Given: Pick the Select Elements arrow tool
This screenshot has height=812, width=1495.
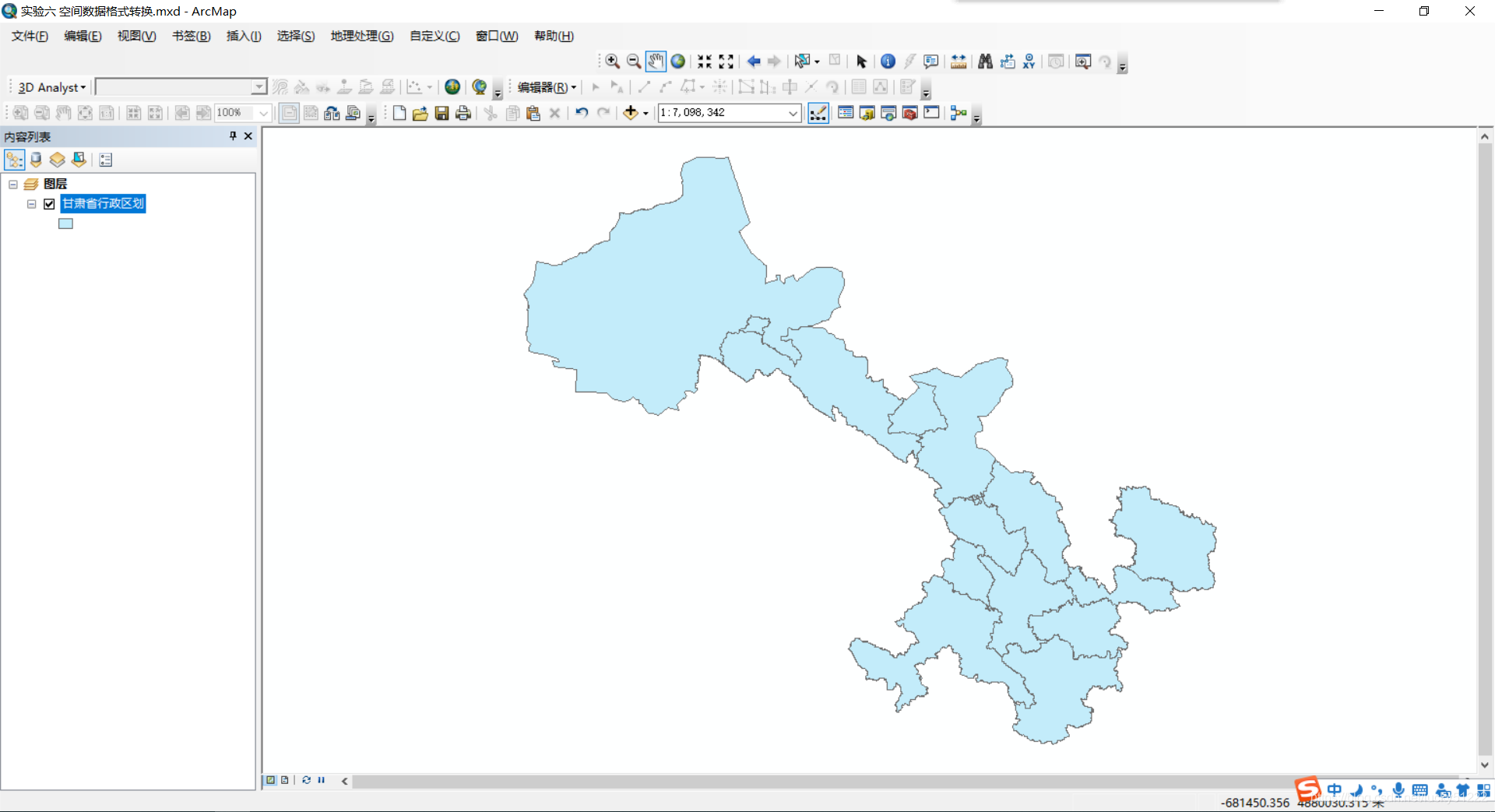Looking at the screenshot, I should 861,62.
